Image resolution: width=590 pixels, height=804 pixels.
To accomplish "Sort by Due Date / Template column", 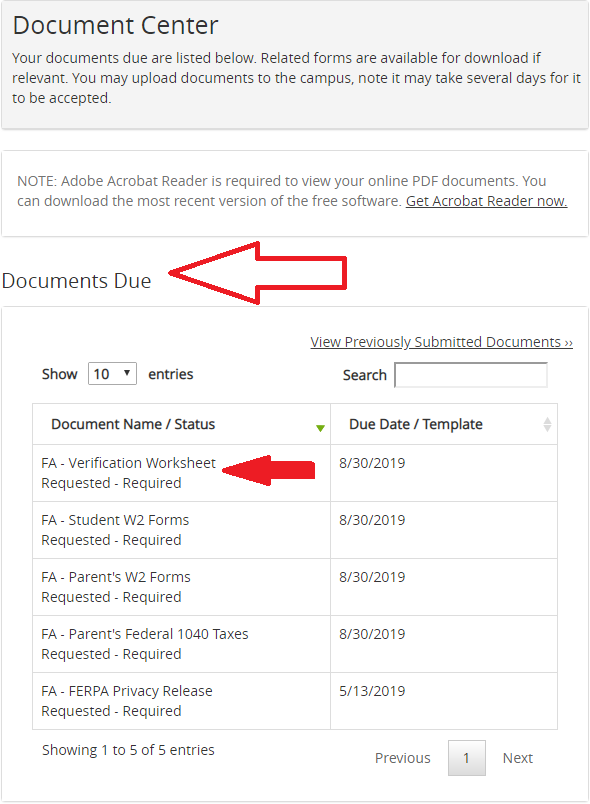I will click(416, 424).
